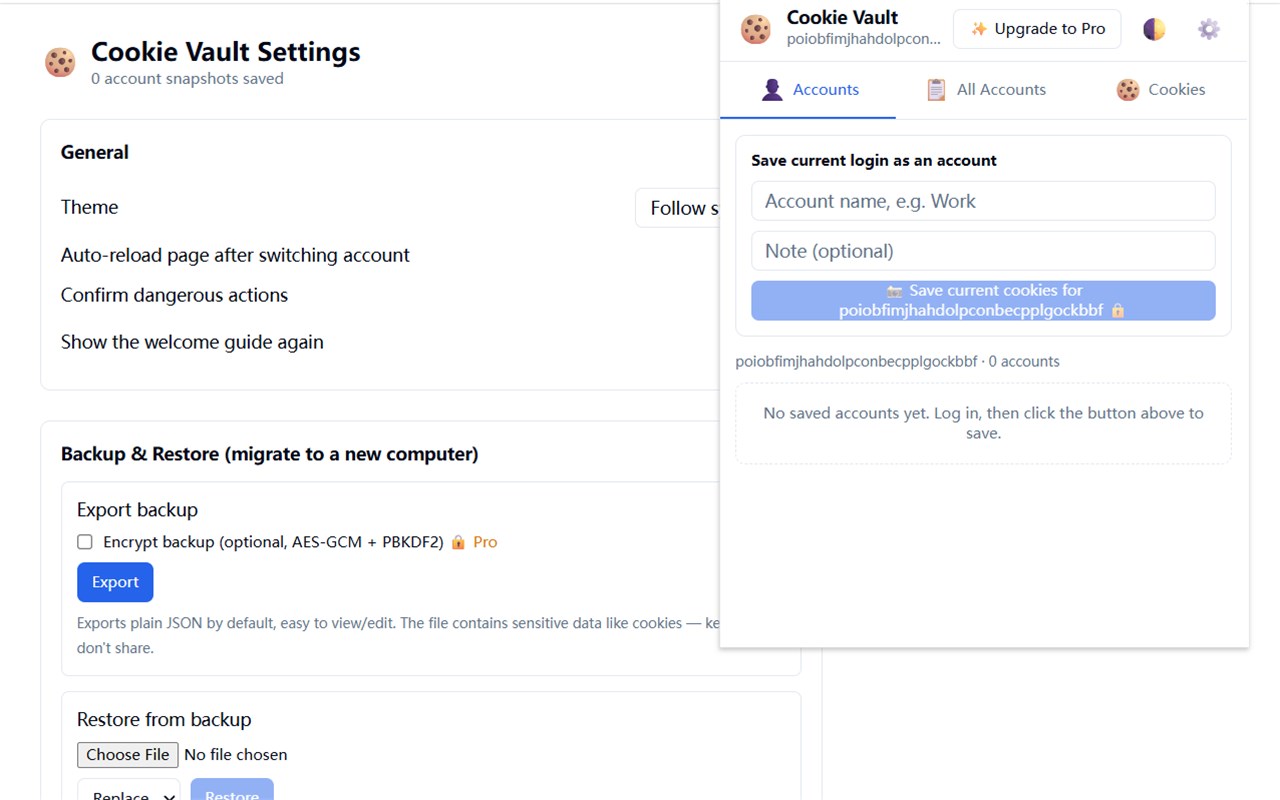Click the theme toggle moon icon
1280x800 pixels.
1154,29
